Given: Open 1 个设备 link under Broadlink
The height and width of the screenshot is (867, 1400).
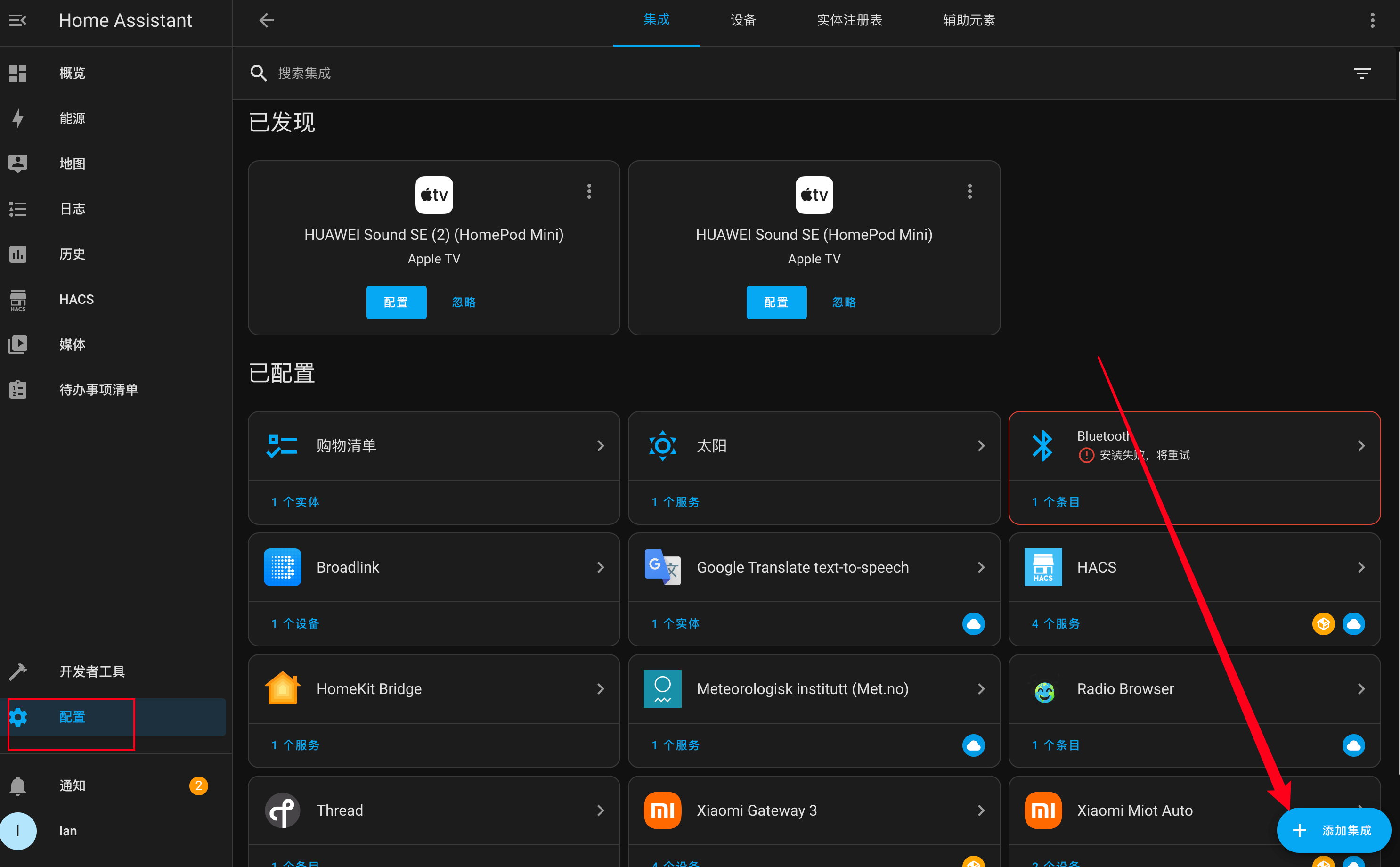Looking at the screenshot, I should [x=295, y=624].
